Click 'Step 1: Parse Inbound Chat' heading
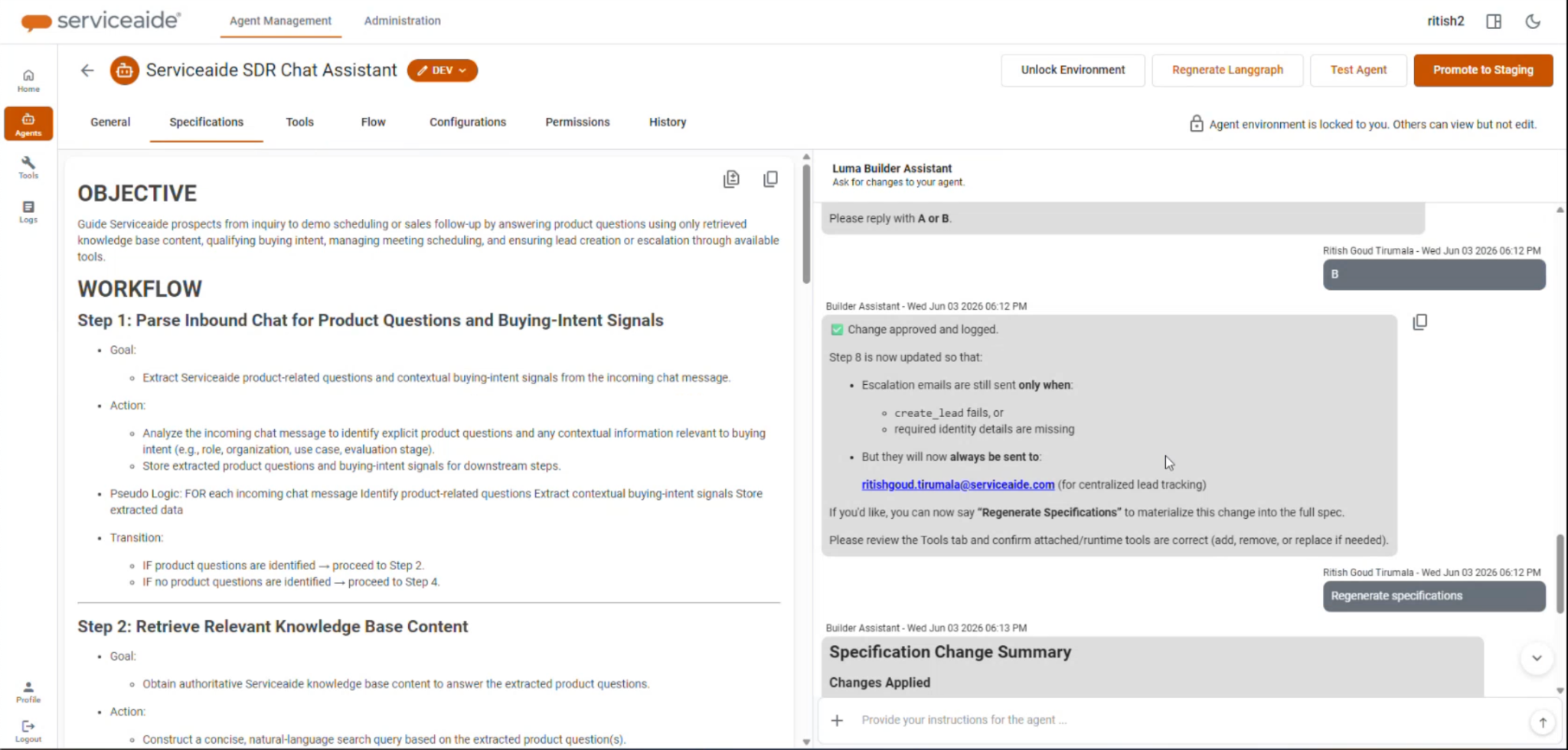The width and height of the screenshot is (1568, 750). (370, 321)
